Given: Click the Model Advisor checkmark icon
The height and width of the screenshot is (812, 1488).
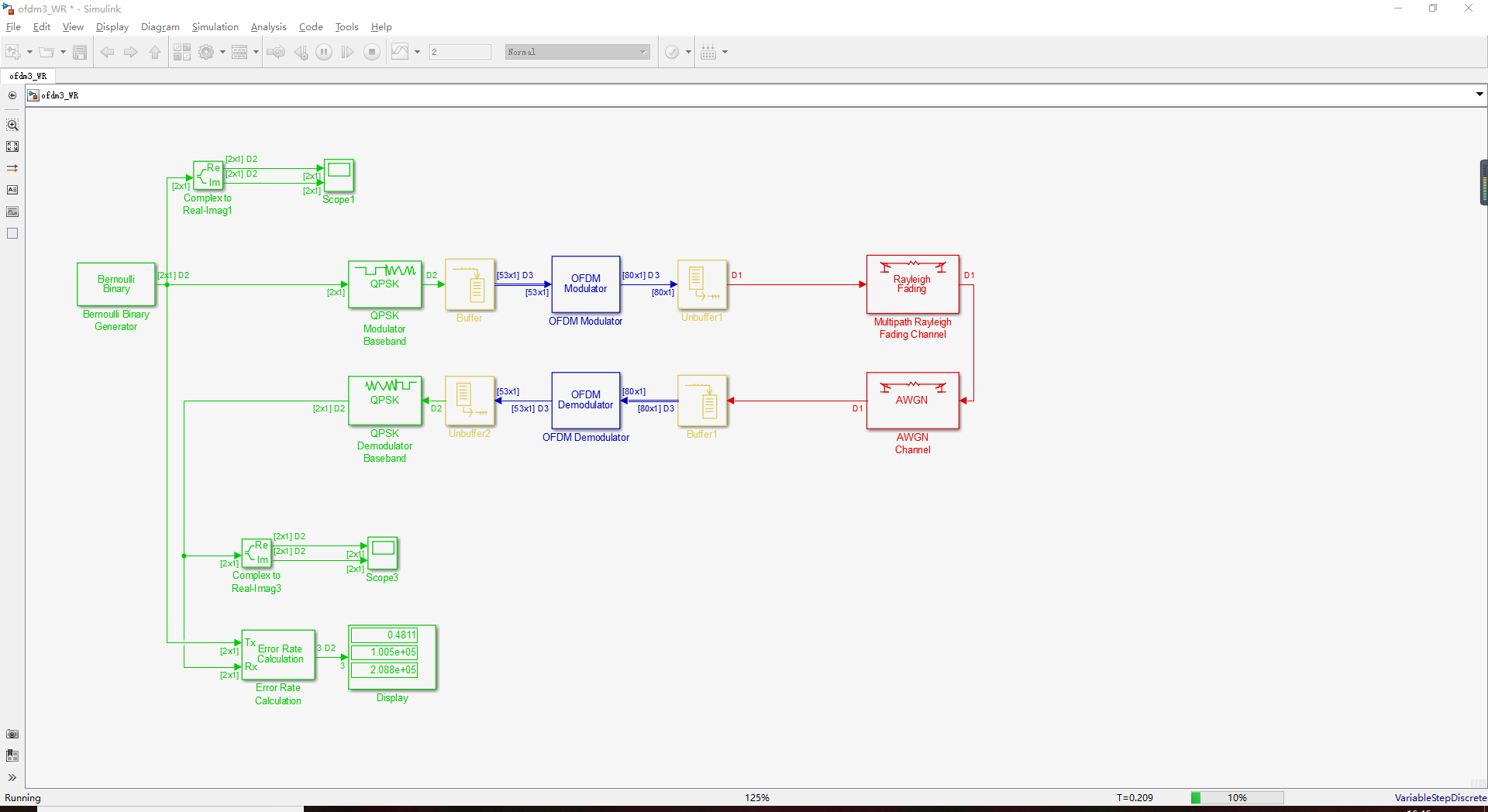Looking at the screenshot, I should click(x=672, y=52).
